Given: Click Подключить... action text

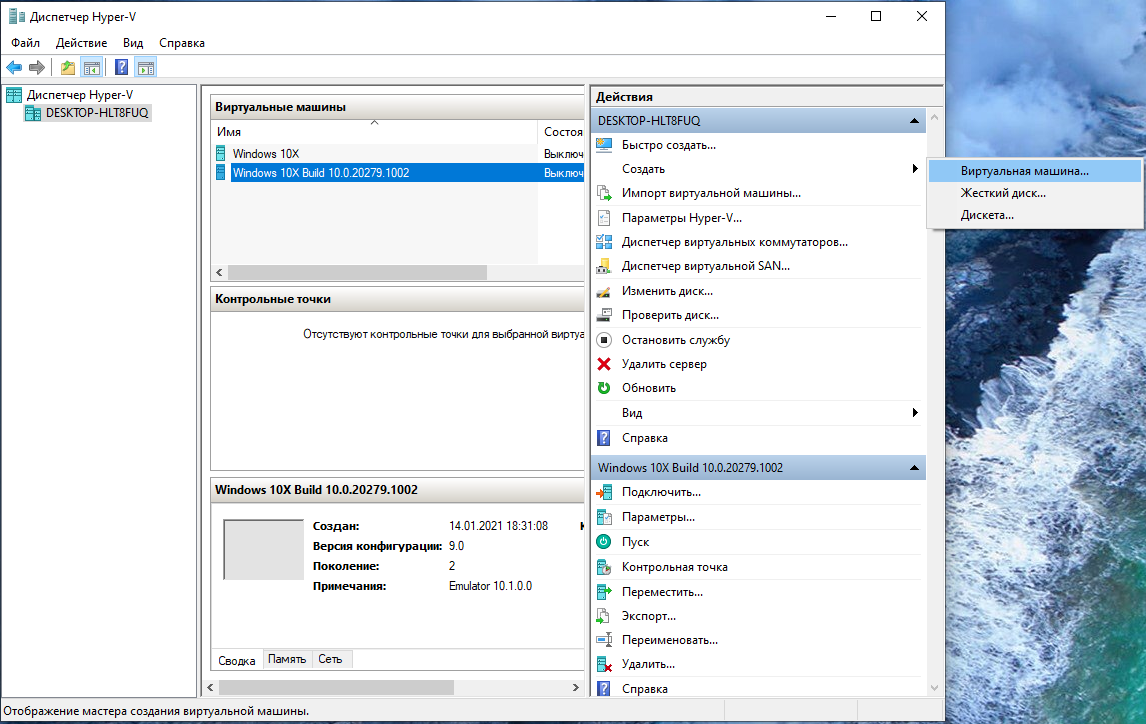Looking at the screenshot, I should (x=661, y=492).
